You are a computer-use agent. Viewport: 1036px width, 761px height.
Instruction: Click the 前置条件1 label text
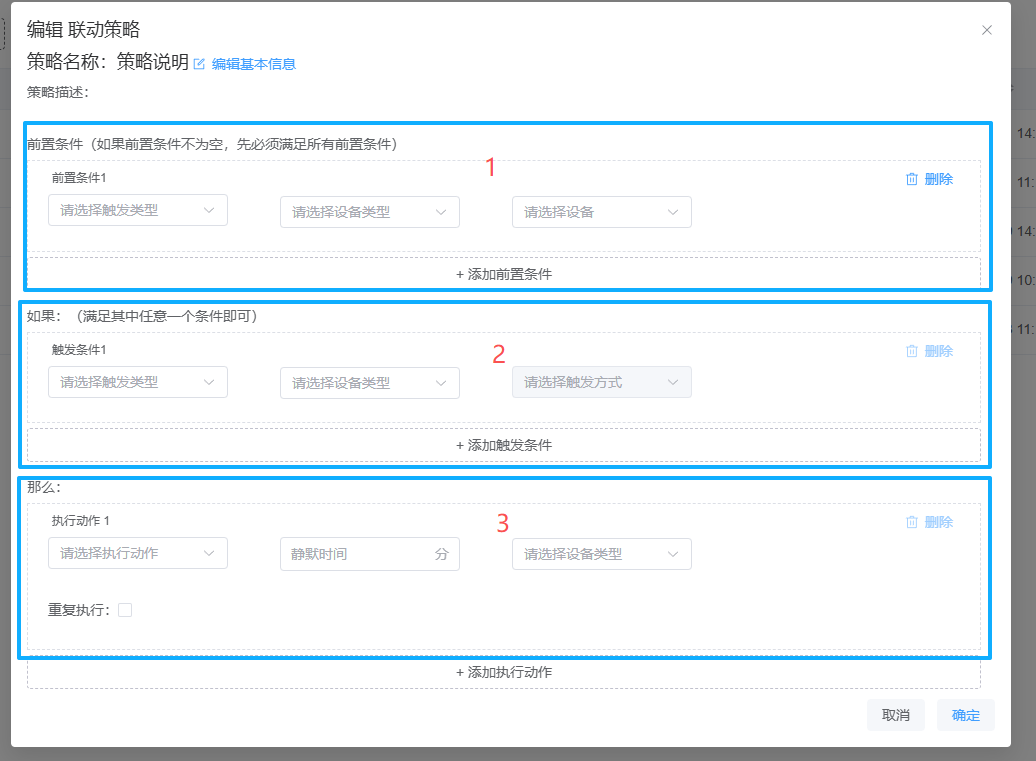79,178
